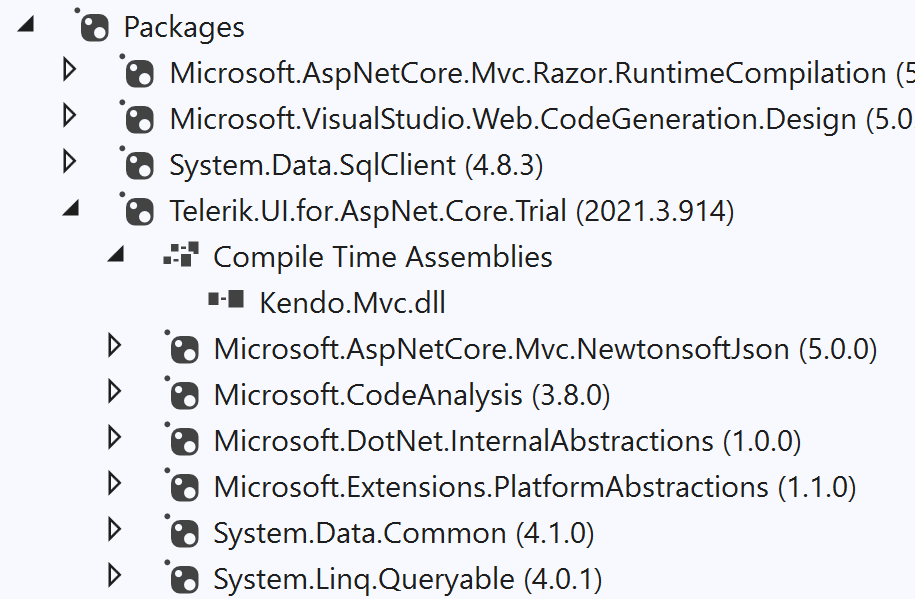
Task: Select the Kendo.Mvc.dll item
Action: pos(352,303)
